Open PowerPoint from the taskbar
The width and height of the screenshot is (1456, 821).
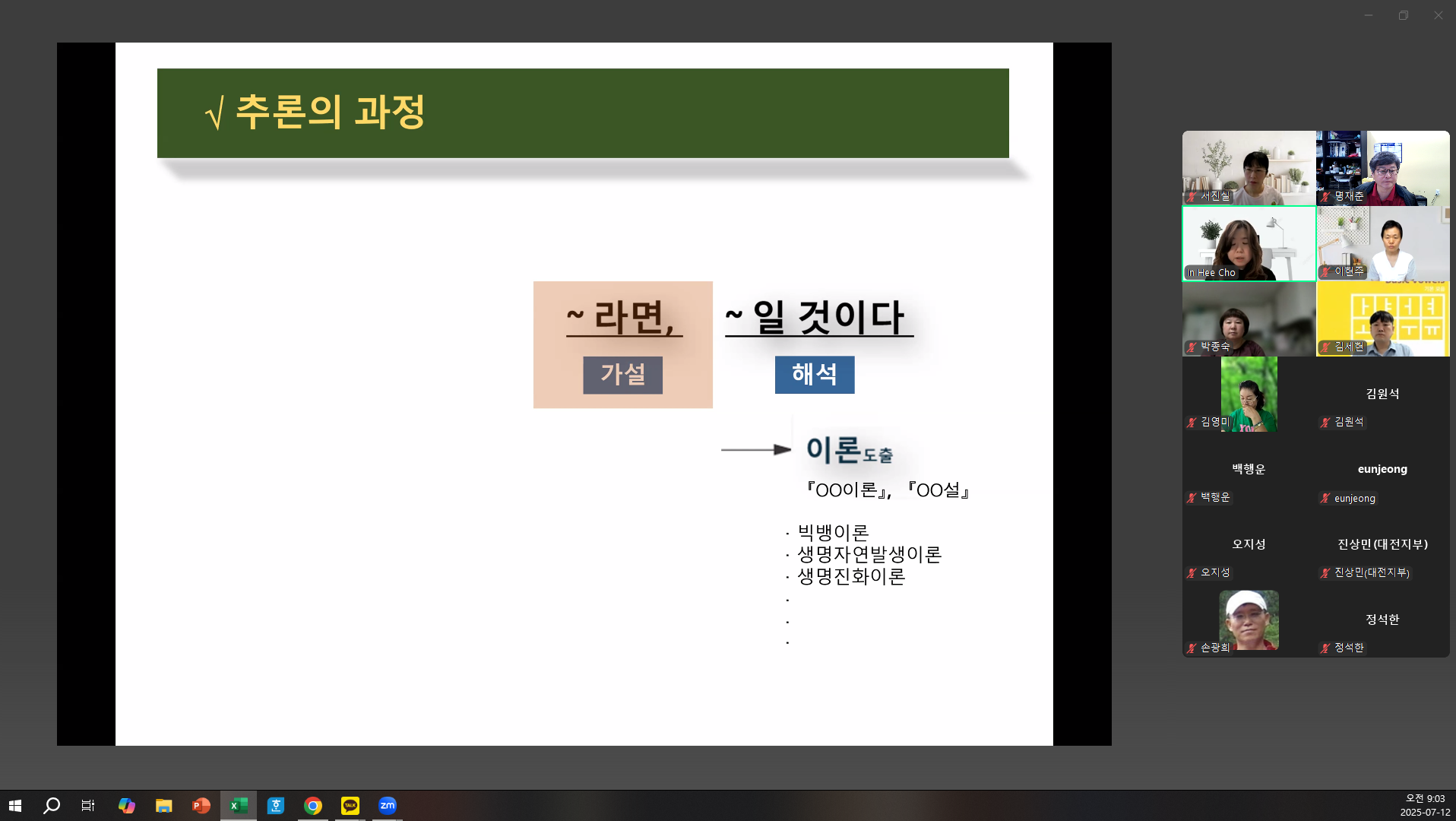pyautogui.click(x=200, y=805)
